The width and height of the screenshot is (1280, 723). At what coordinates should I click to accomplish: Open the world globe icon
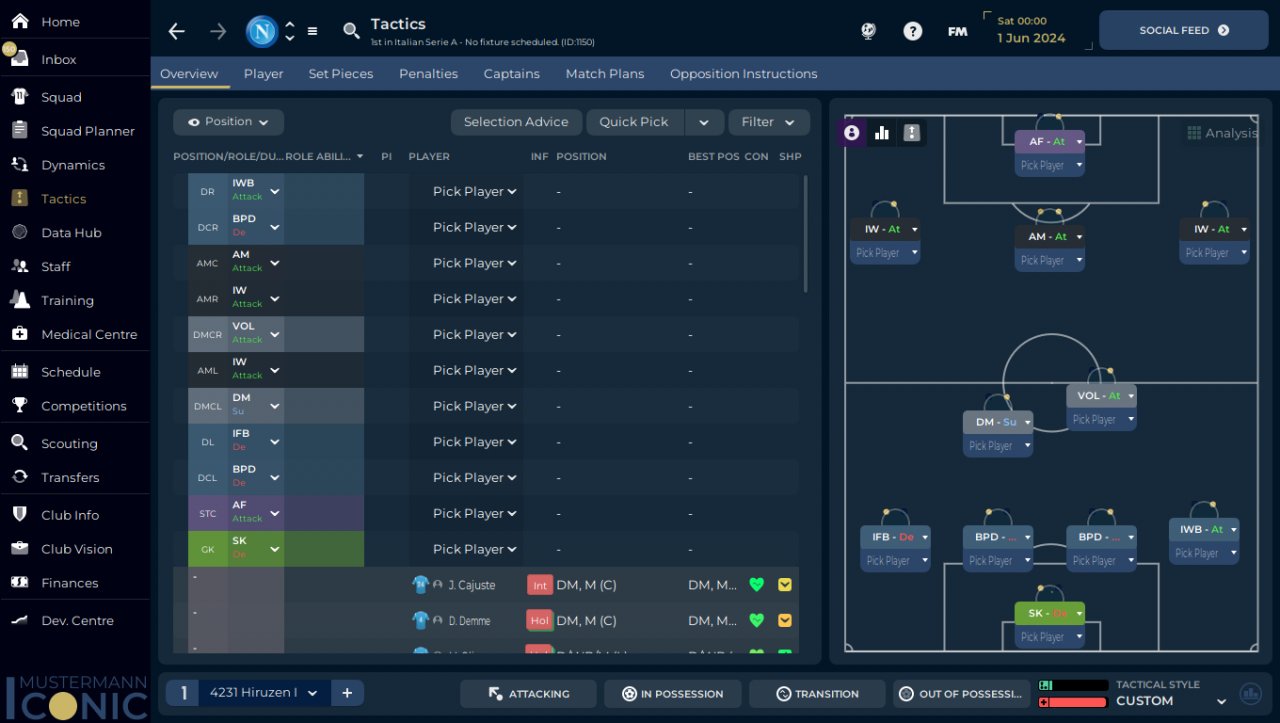868,31
